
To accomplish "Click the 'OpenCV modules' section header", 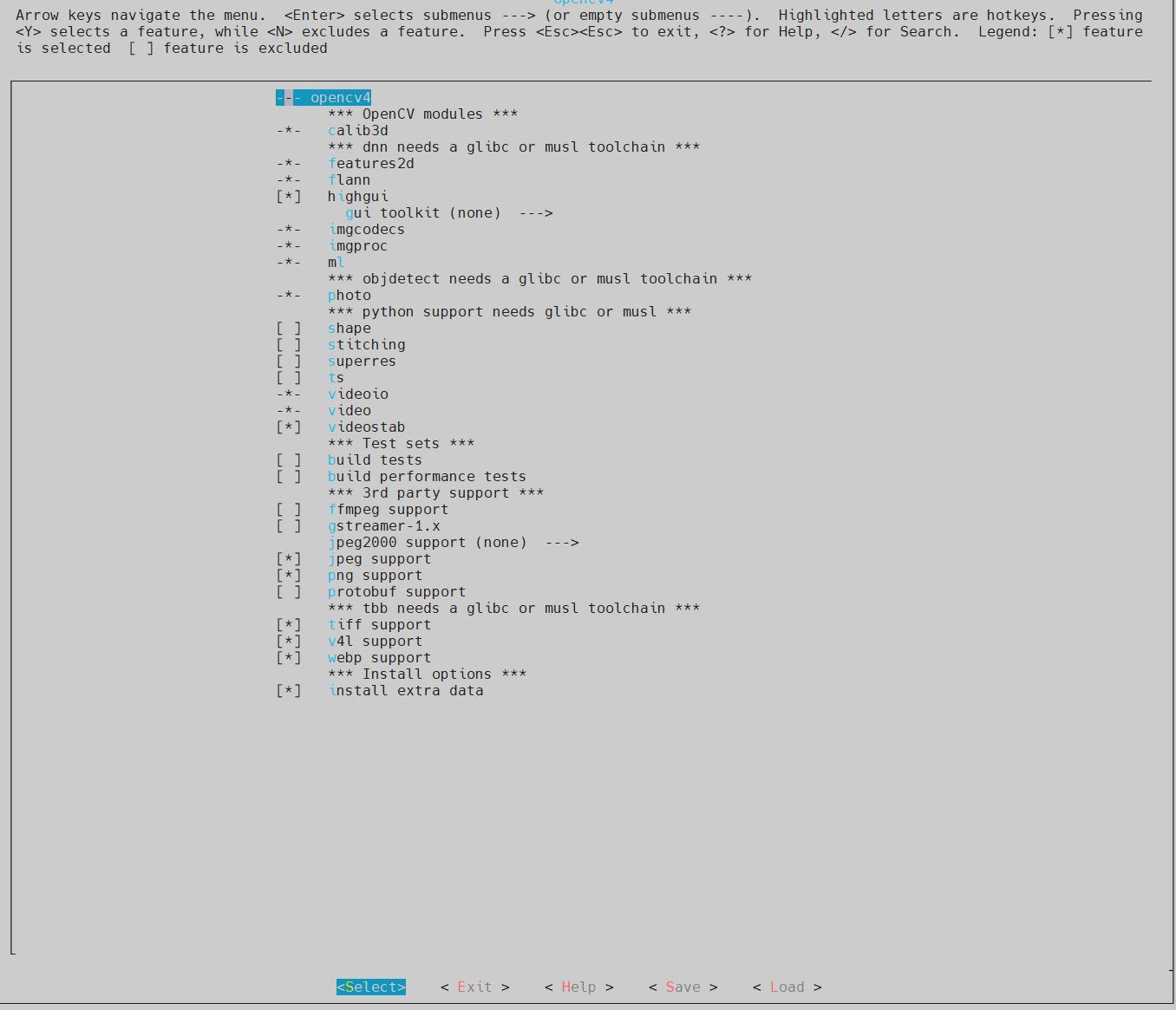I will 423,114.
